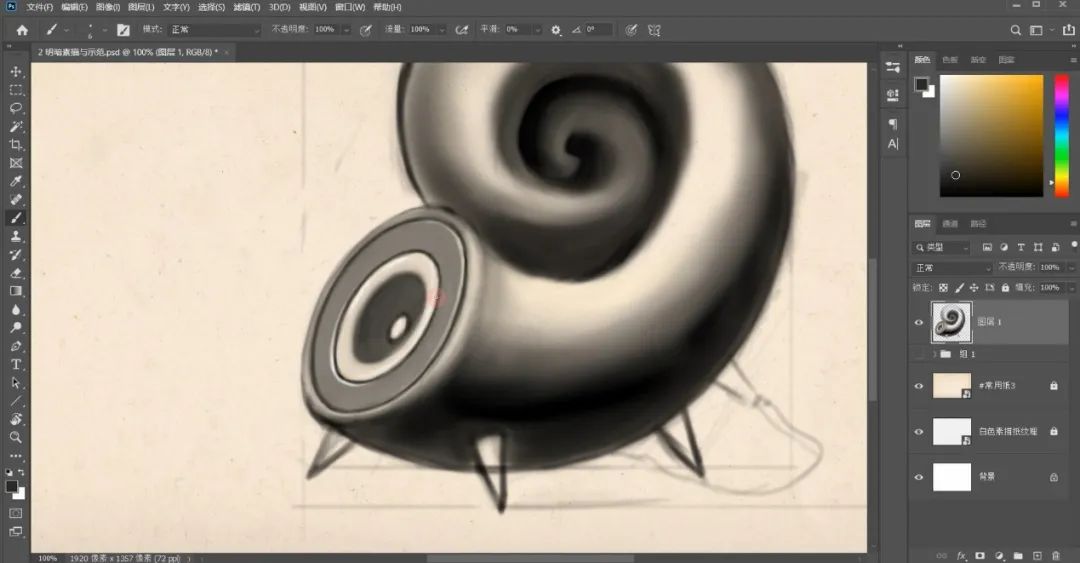Screen dimensions: 1080x563
Task: Select the Lasso tool
Action: pos(16,108)
